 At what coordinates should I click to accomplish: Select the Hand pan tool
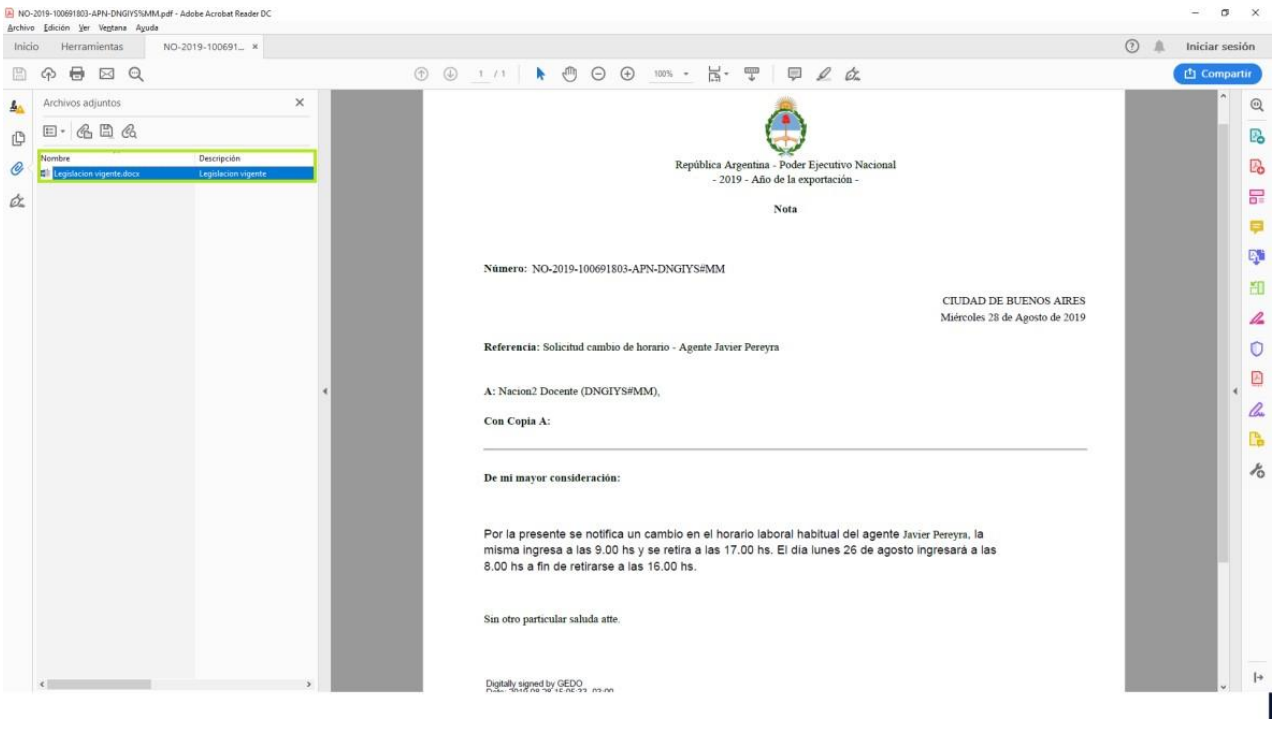click(570, 74)
